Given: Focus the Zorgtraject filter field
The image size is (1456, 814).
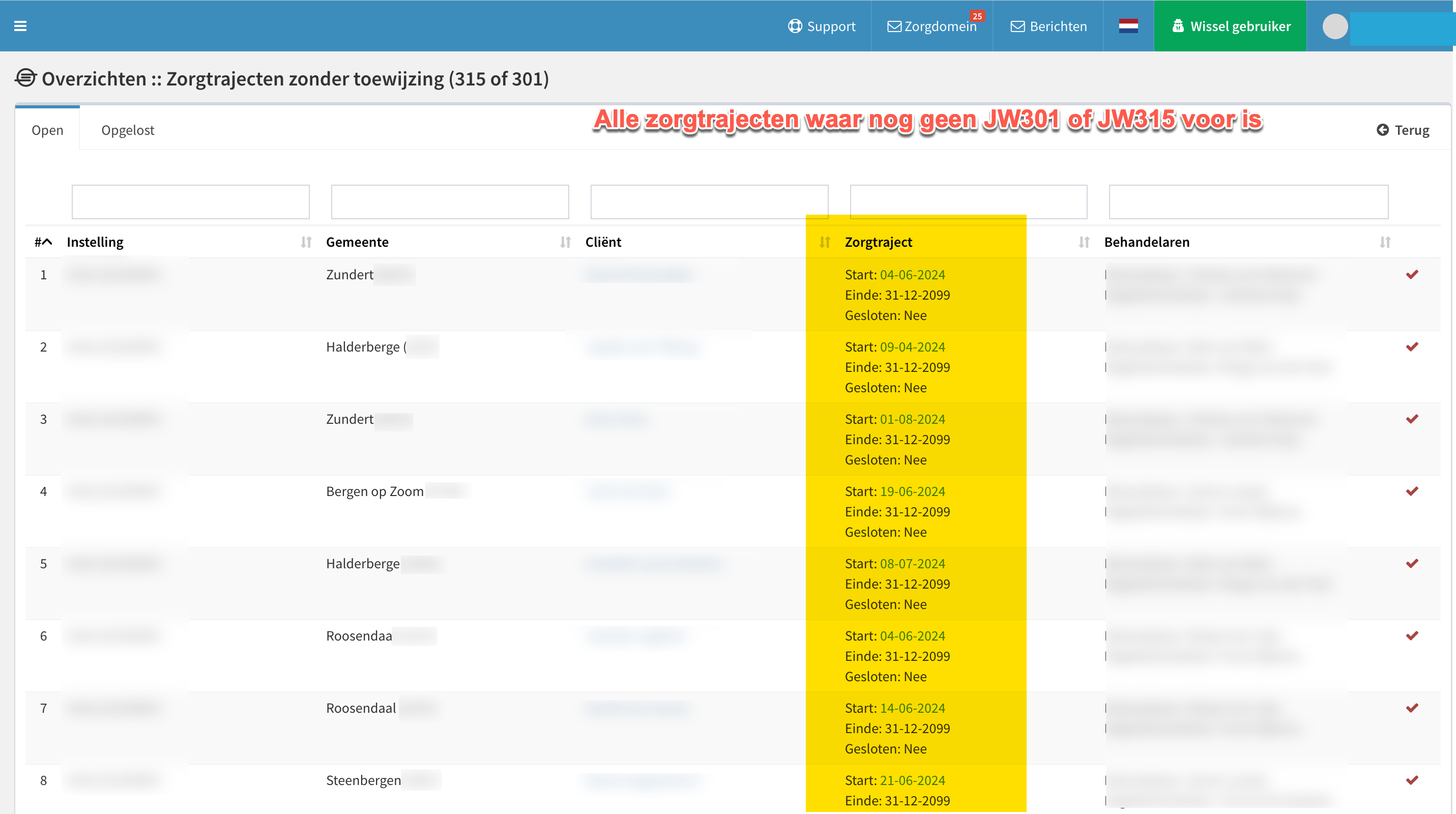Looking at the screenshot, I should point(969,202).
